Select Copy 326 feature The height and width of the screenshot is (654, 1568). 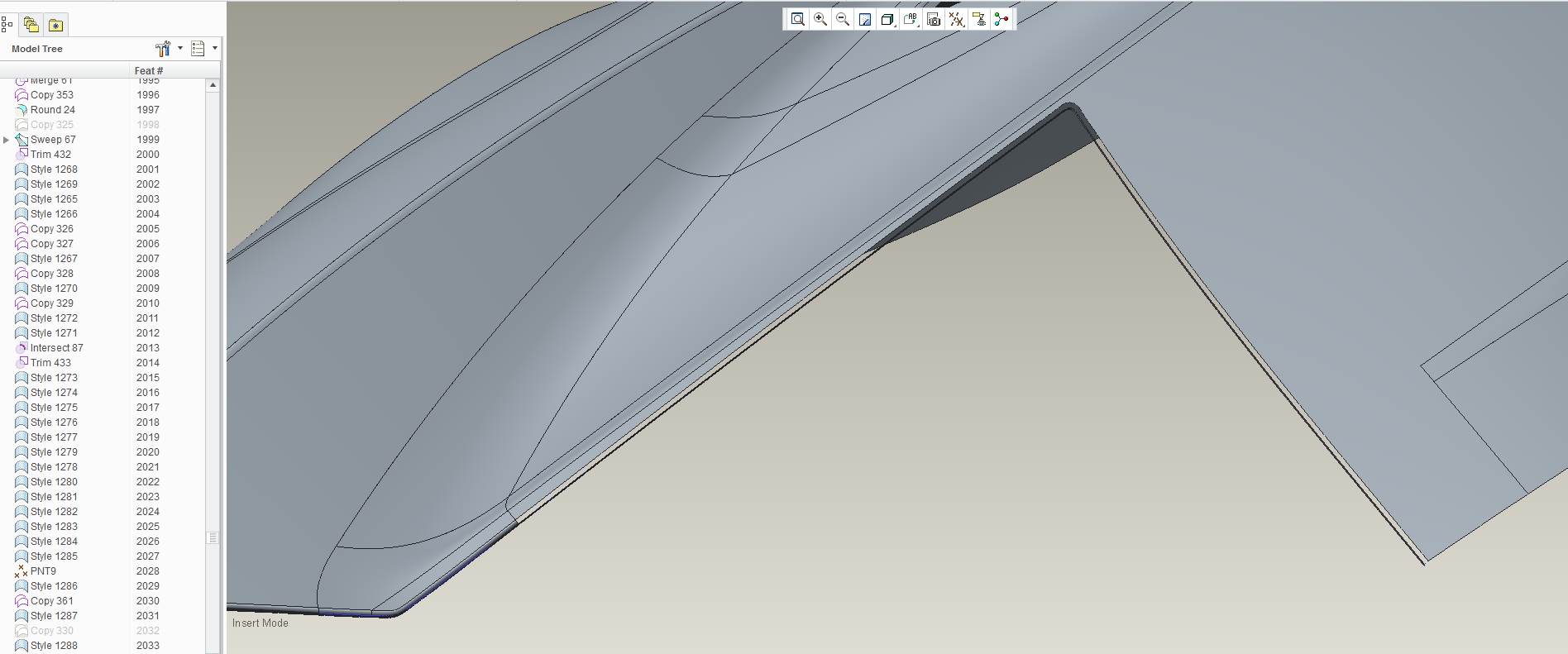[52, 229]
